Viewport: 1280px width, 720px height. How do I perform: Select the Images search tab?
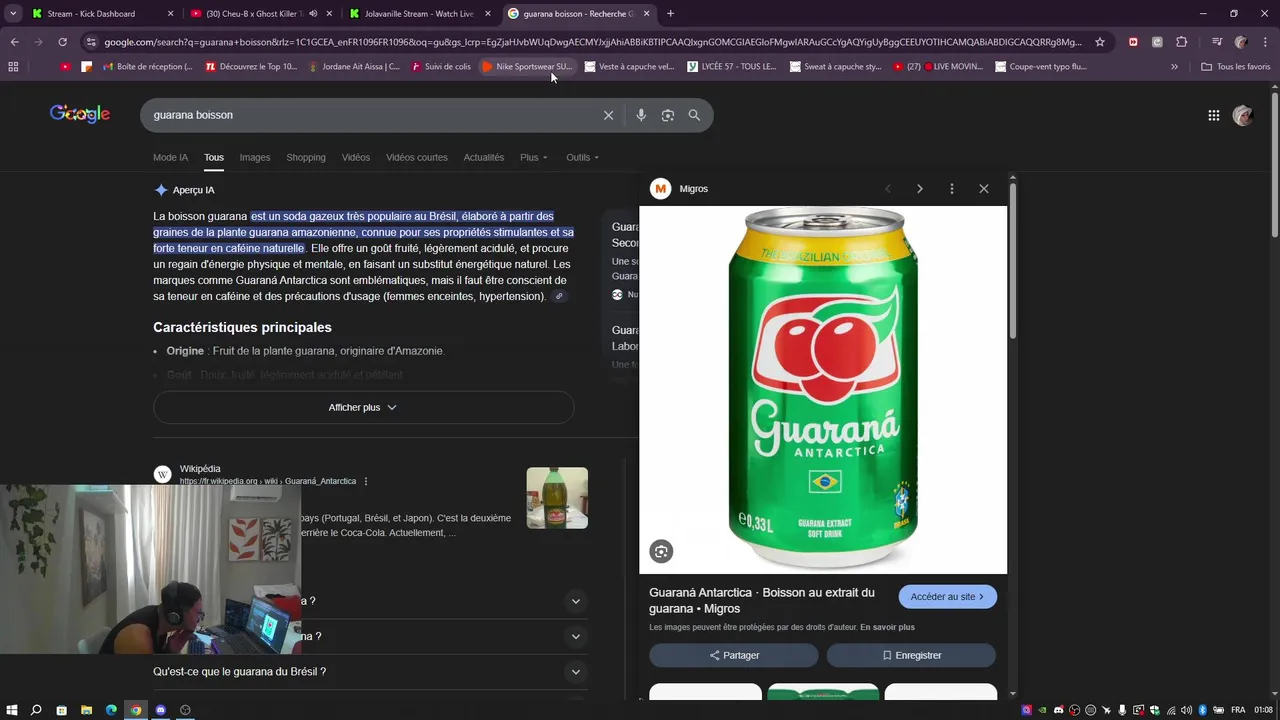(254, 157)
